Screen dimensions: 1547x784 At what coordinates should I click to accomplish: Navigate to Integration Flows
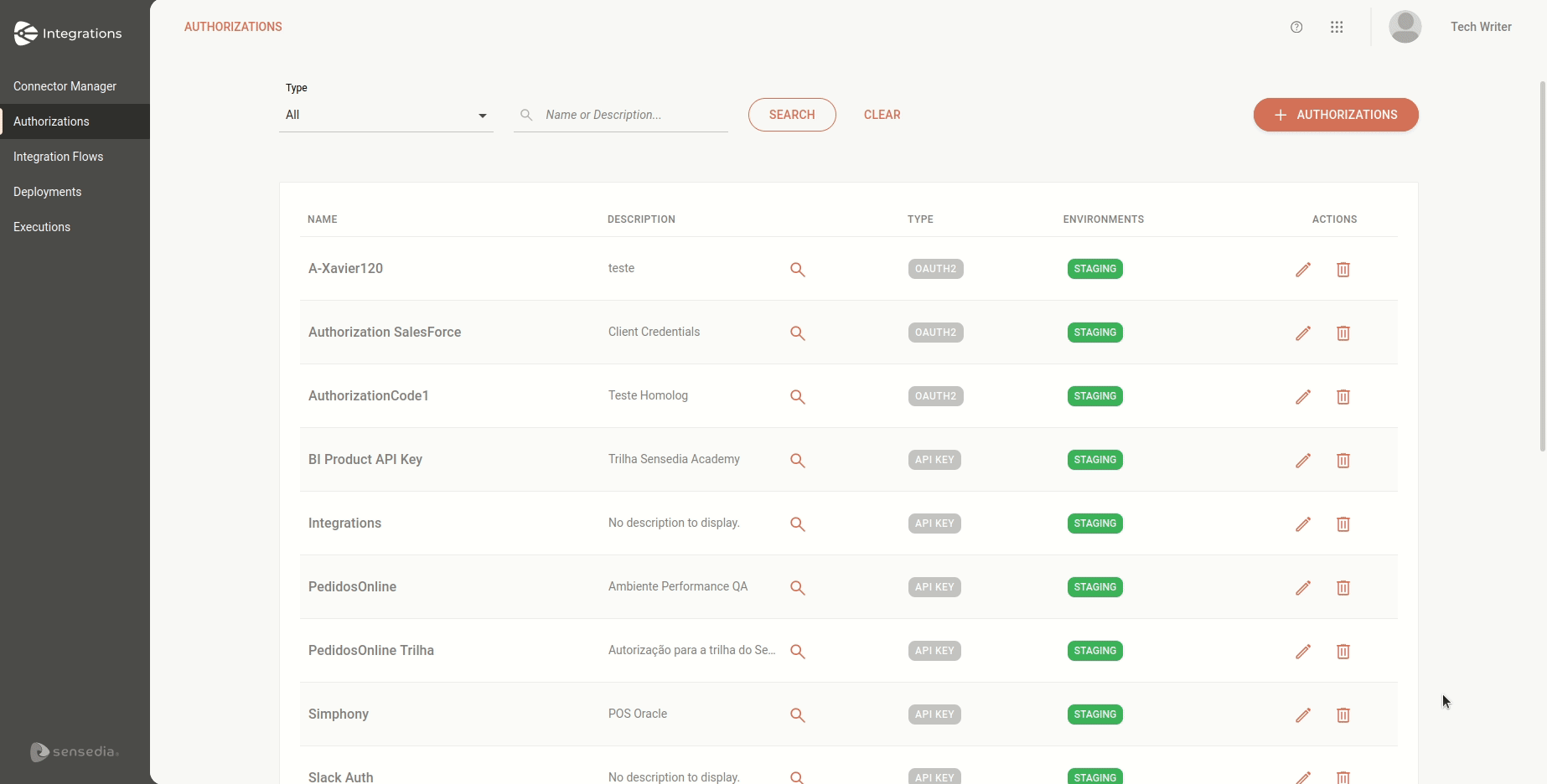58,157
